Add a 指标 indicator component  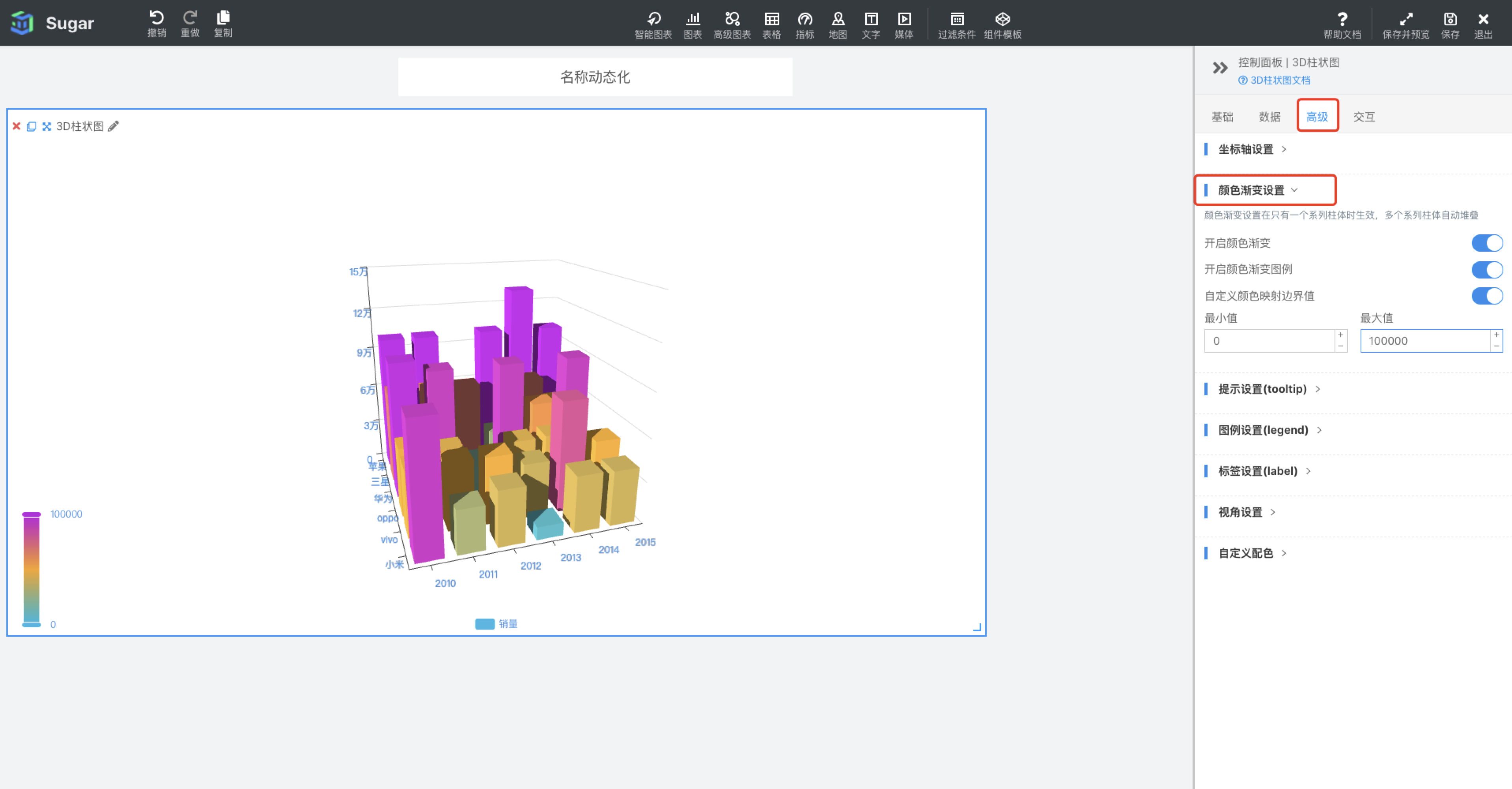(x=805, y=25)
